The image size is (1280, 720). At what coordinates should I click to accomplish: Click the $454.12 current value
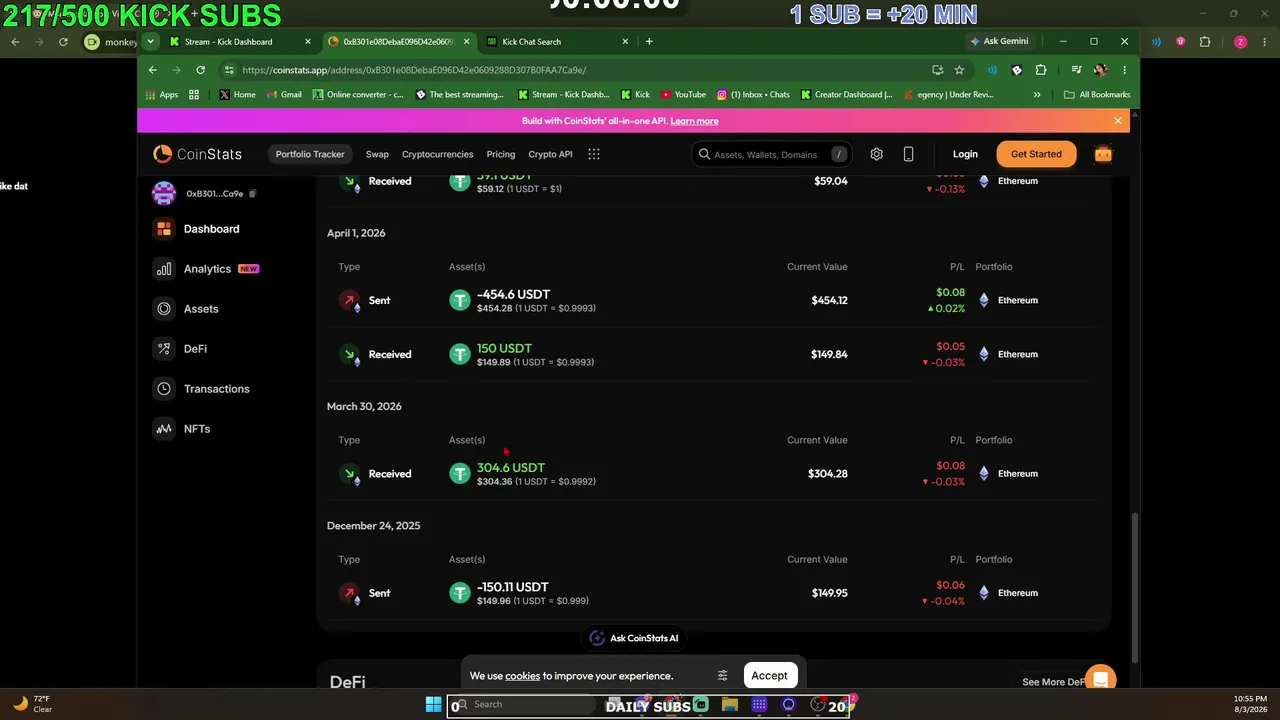(830, 300)
